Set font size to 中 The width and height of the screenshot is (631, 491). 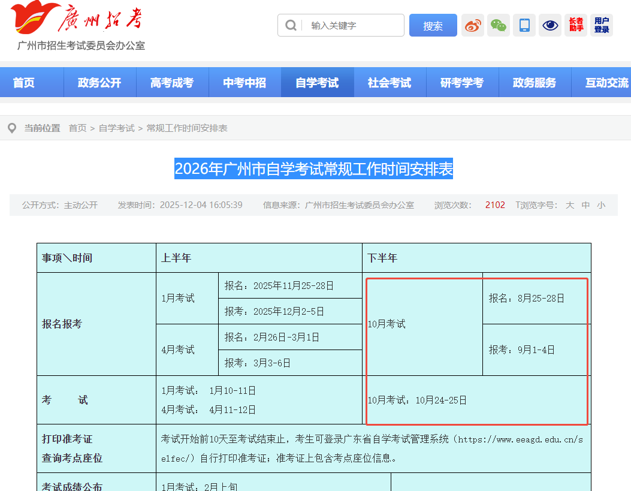(x=586, y=205)
